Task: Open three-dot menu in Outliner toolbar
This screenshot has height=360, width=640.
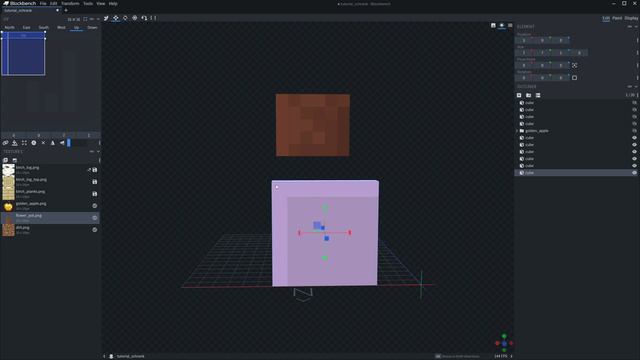Action: pyautogui.click(x=638, y=95)
